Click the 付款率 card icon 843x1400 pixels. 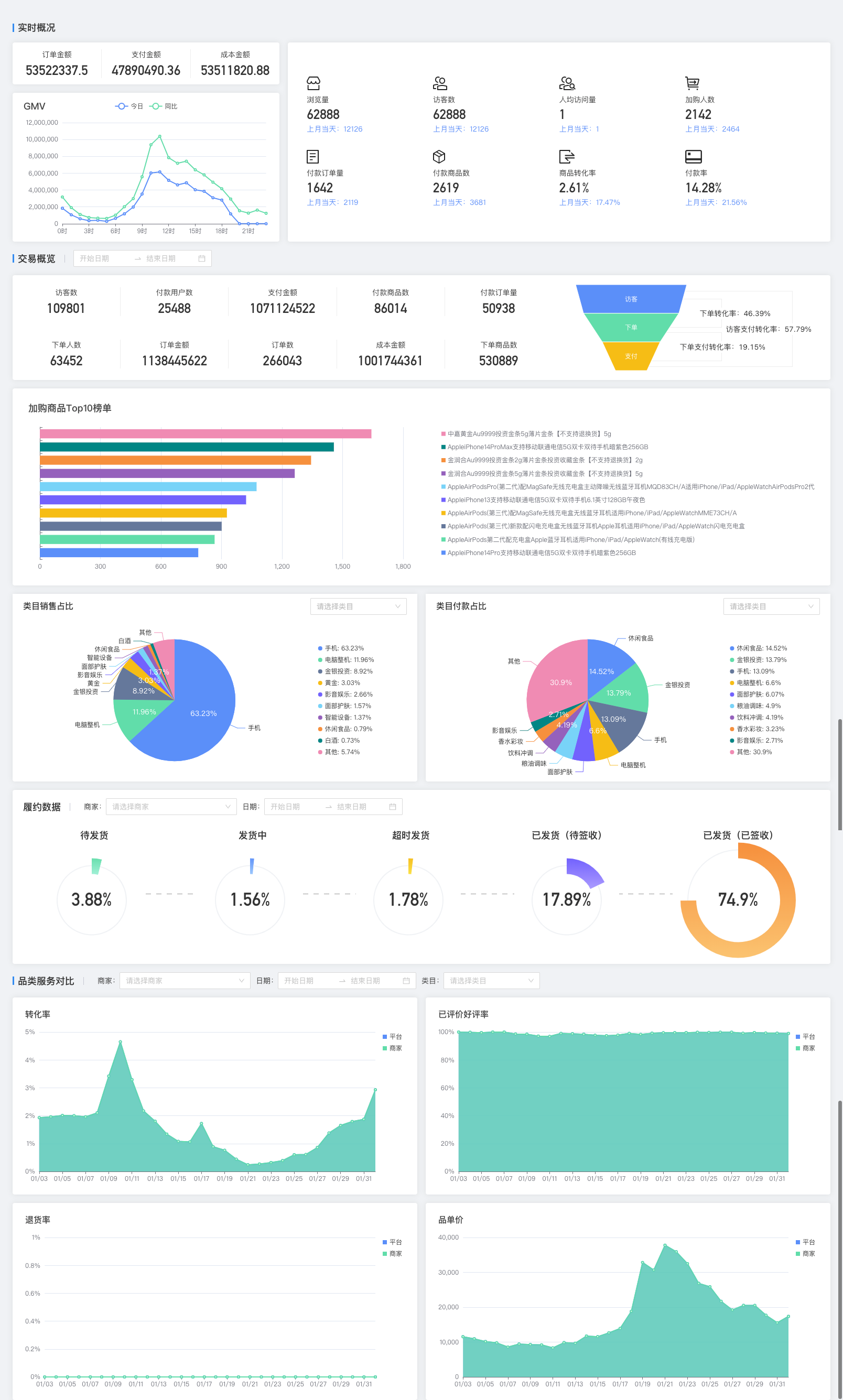pyautogui.click(x=694, y=156)
